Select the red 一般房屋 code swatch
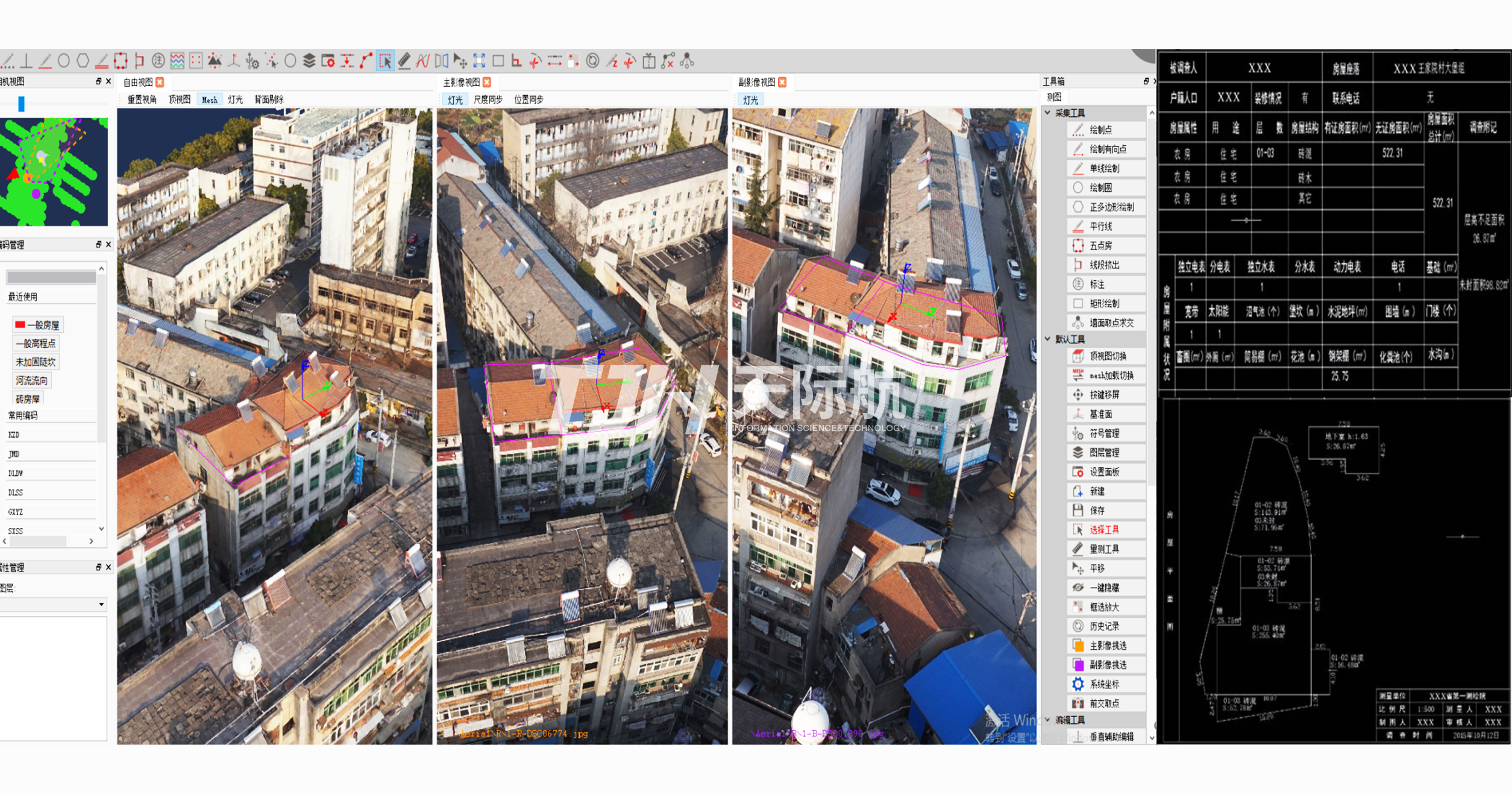1512x795 pixels. [20, 325]
